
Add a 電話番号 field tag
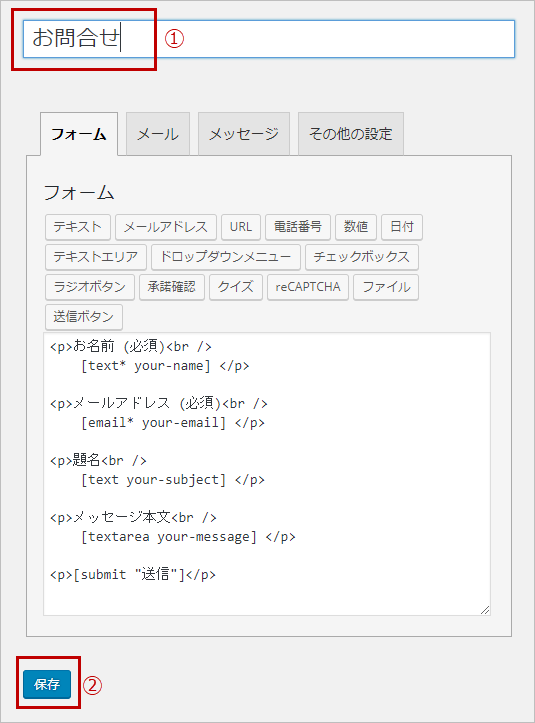coord(297,227)
